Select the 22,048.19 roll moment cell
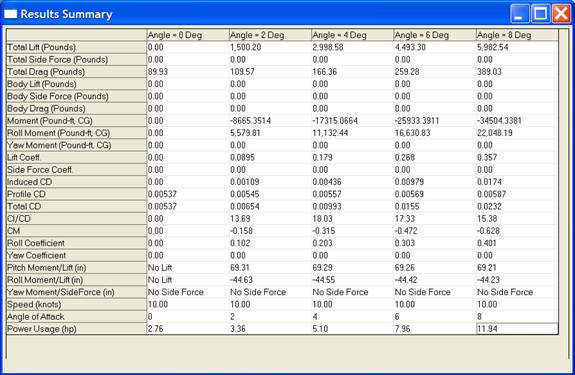This screenshot has height=375, width=575. 517,133
